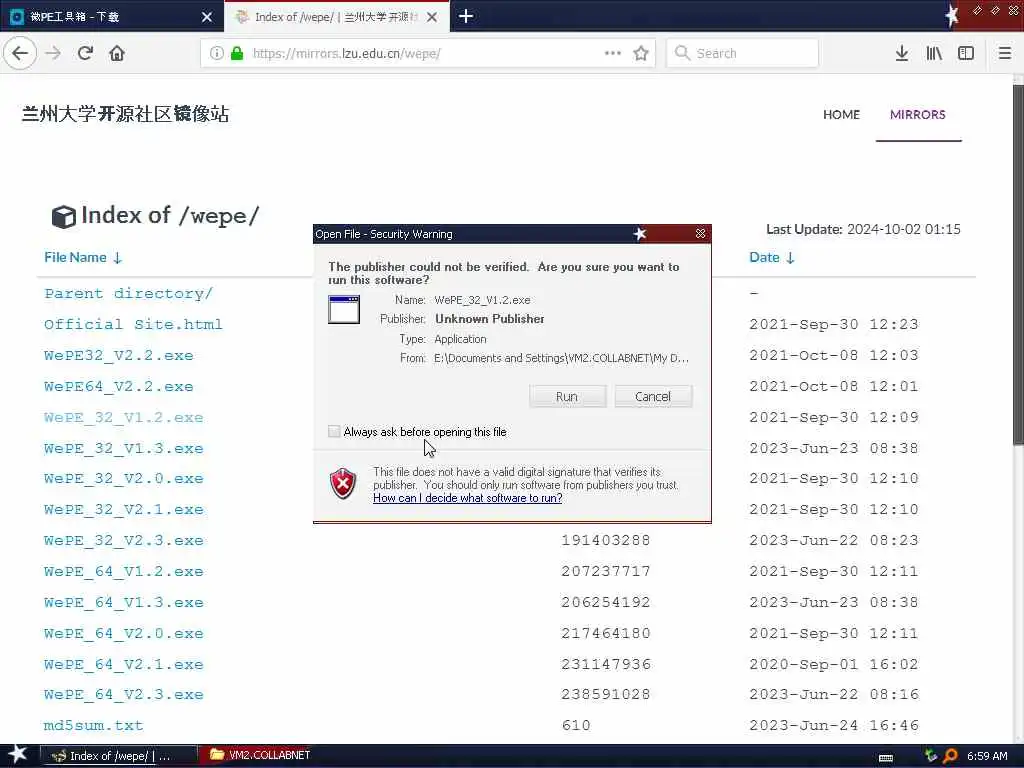
Task: Open md5sum.txt file
Action: (x=93, y=726)
